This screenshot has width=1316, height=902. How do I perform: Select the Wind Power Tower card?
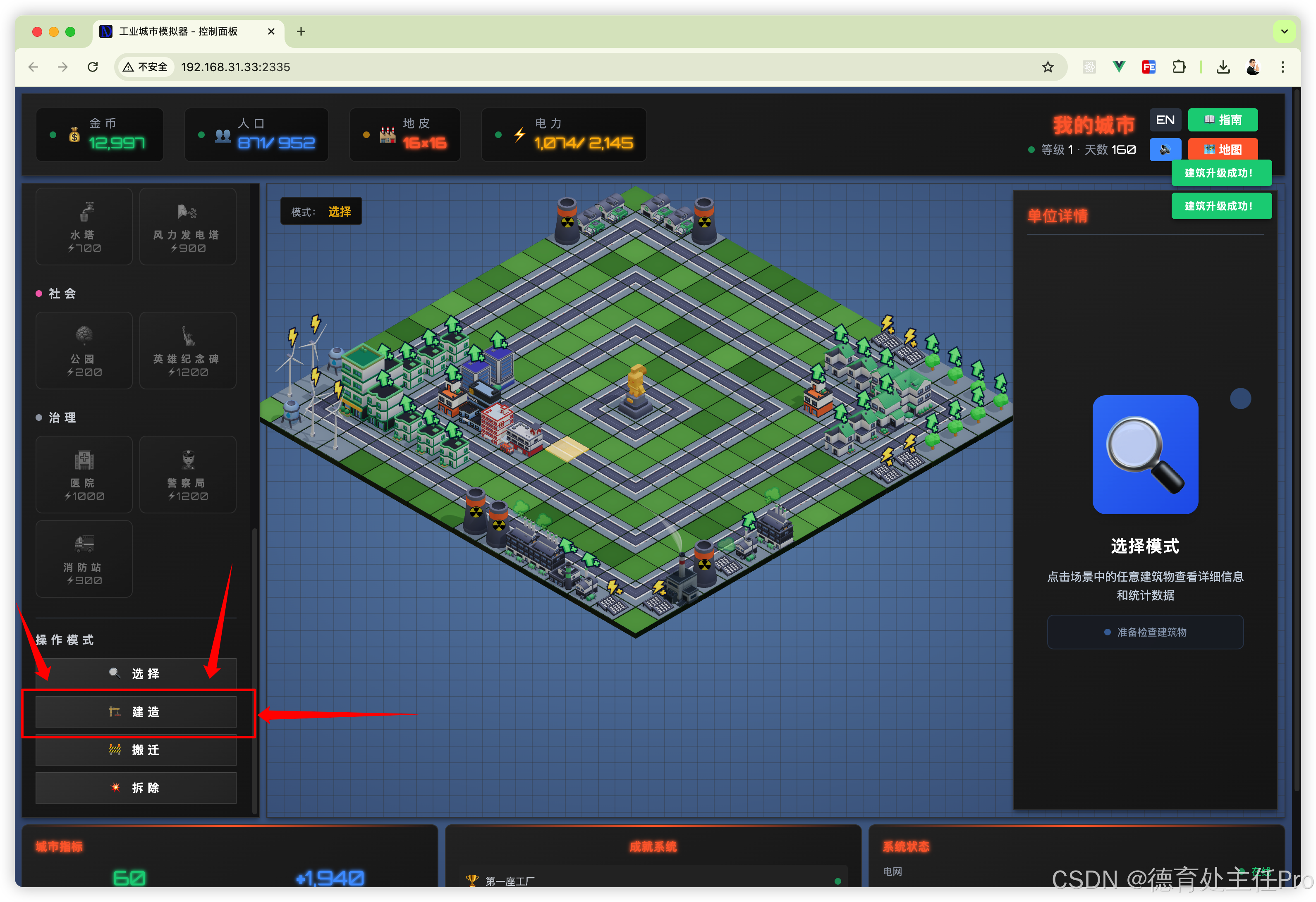point(187,227)
